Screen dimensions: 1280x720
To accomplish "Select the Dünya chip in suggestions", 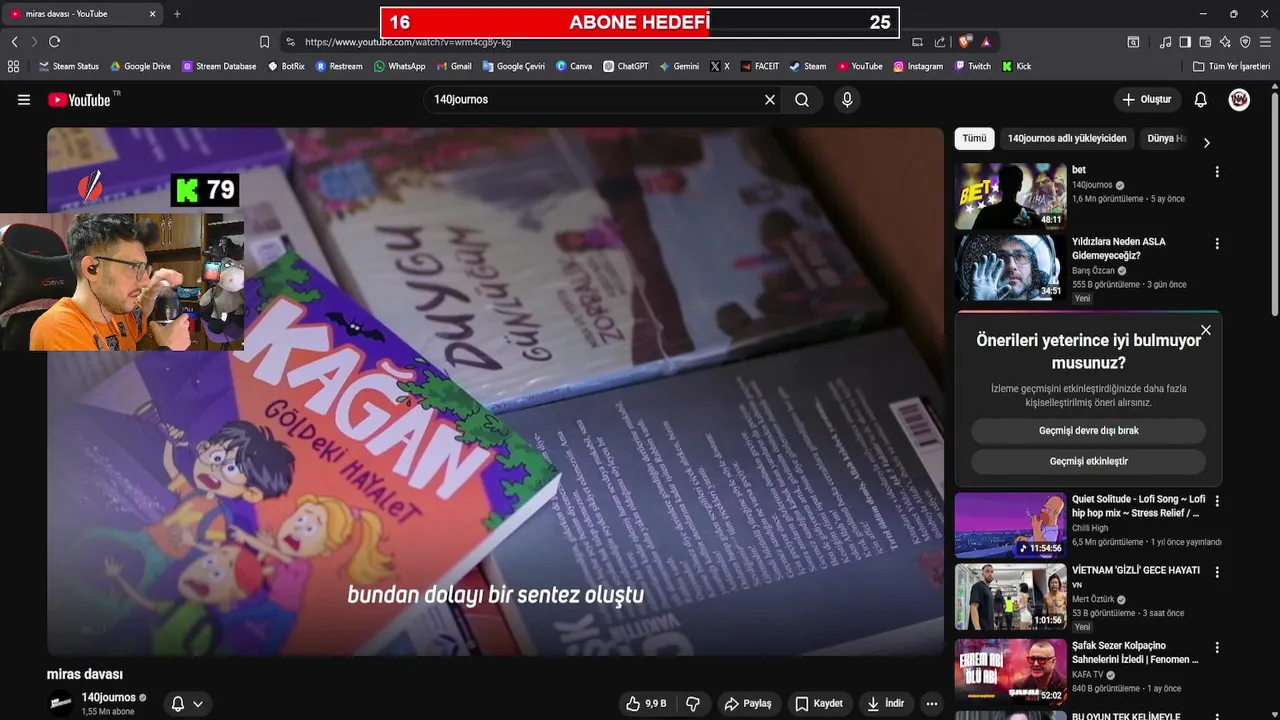I will [1165, 139].
